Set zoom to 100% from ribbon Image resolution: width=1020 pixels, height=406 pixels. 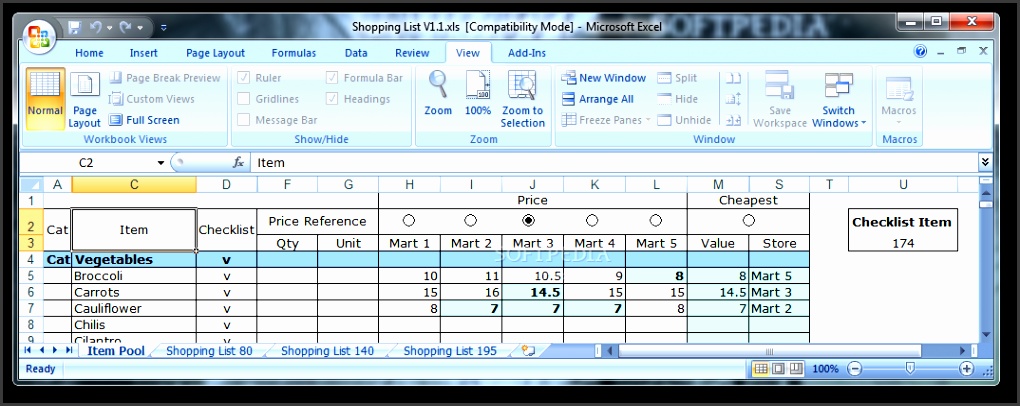tap(477, 93)
